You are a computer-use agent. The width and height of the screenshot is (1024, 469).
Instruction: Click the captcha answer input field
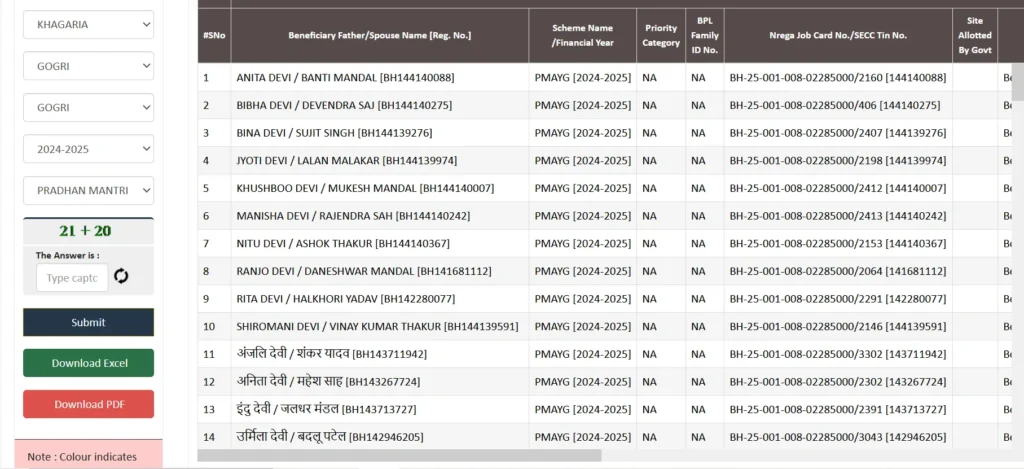coord(72,277)
